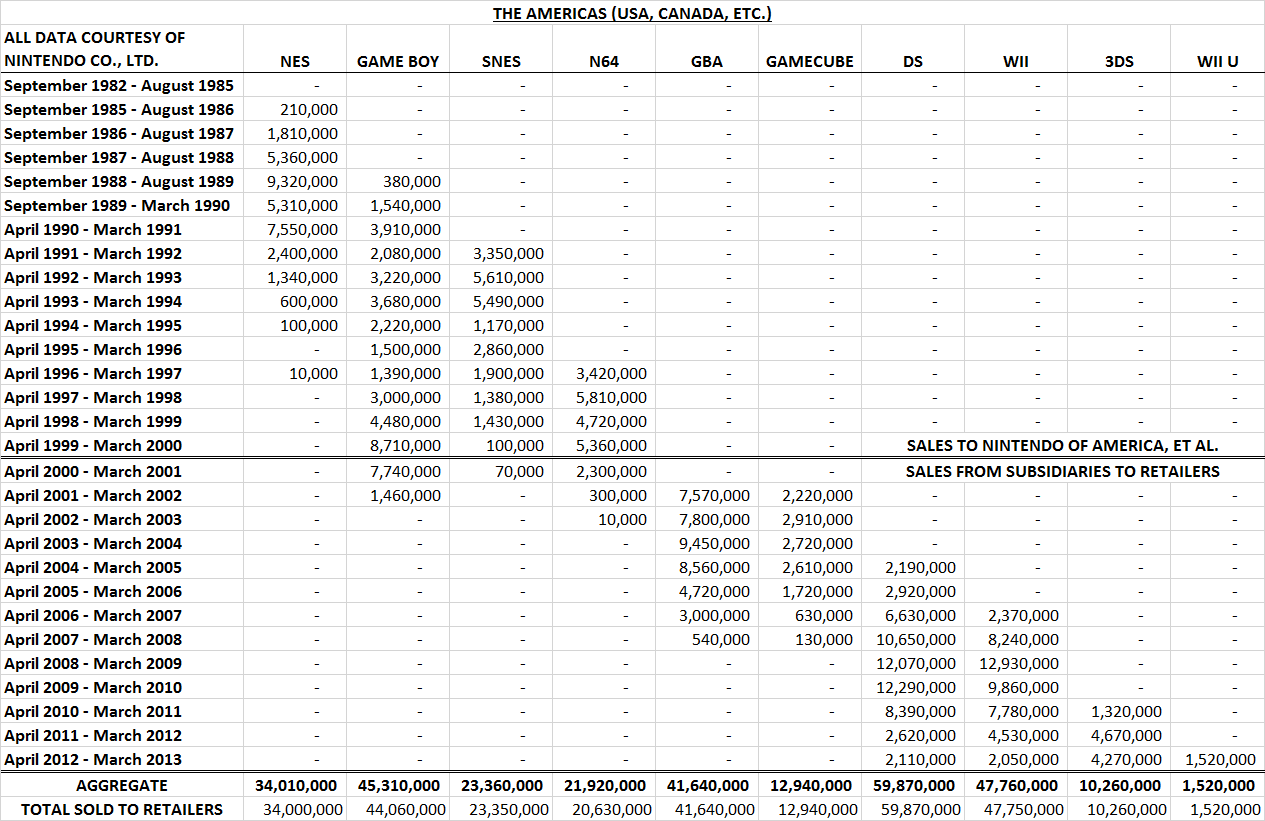Click retailers N64 total 20,630,000
Image resolution: width=1265 pixels, height=821 pixels.
click(611, 809)
